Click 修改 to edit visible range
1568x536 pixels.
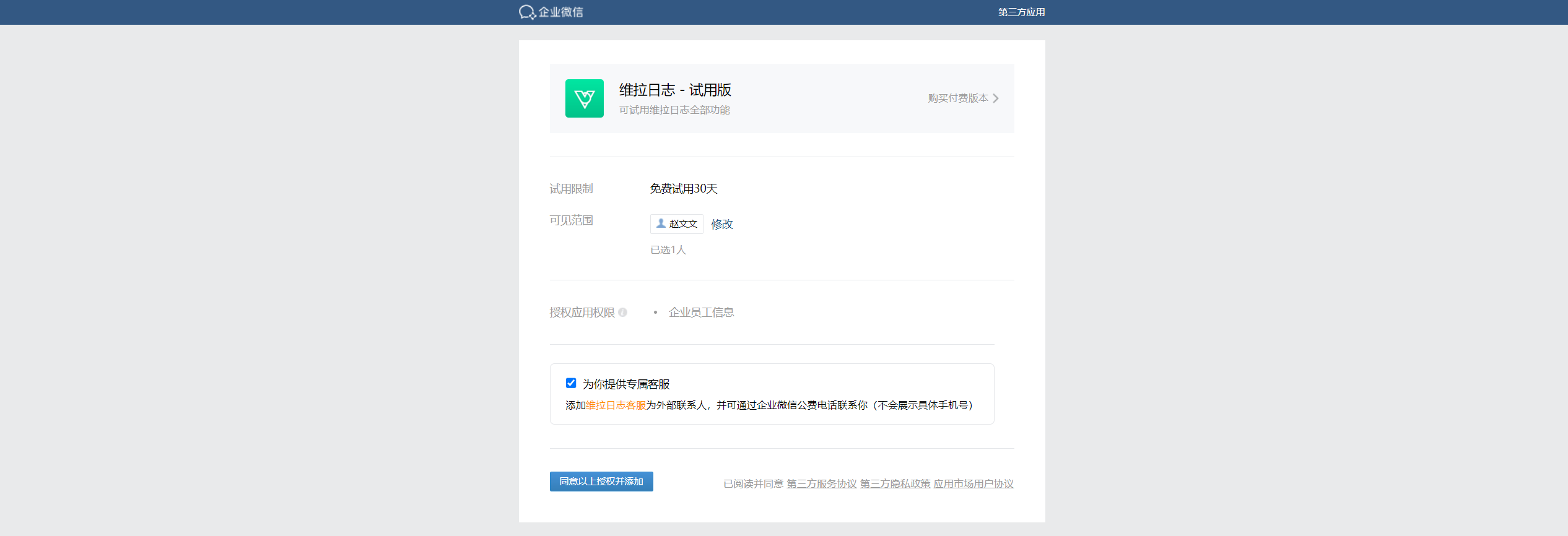tap(722, 224)
